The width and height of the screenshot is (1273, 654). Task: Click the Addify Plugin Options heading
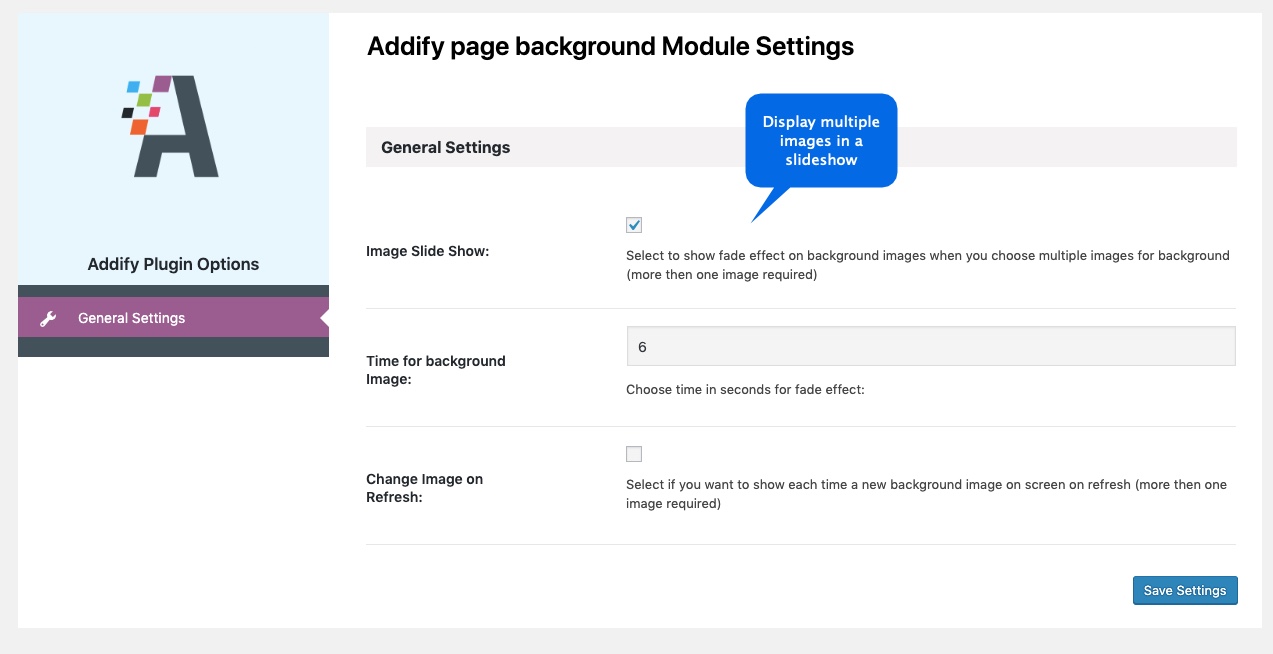pyautogui.click(x=172, y=263)
